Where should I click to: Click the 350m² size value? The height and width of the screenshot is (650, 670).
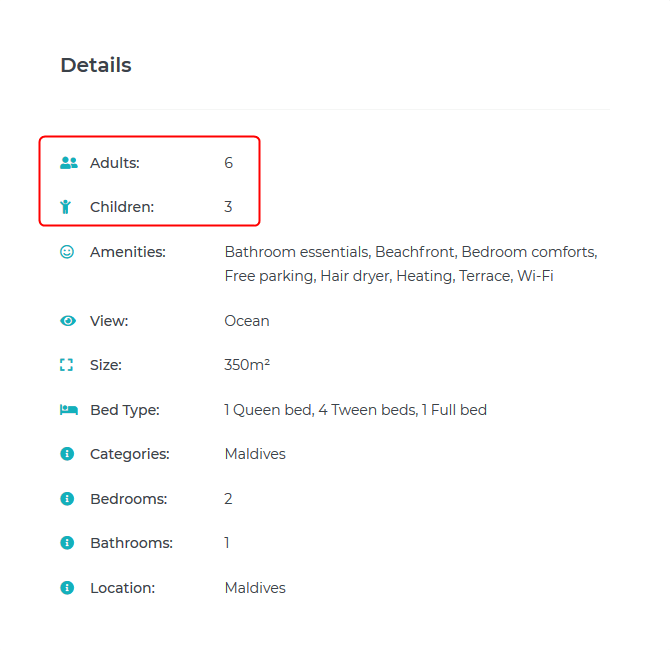[247, 365]
